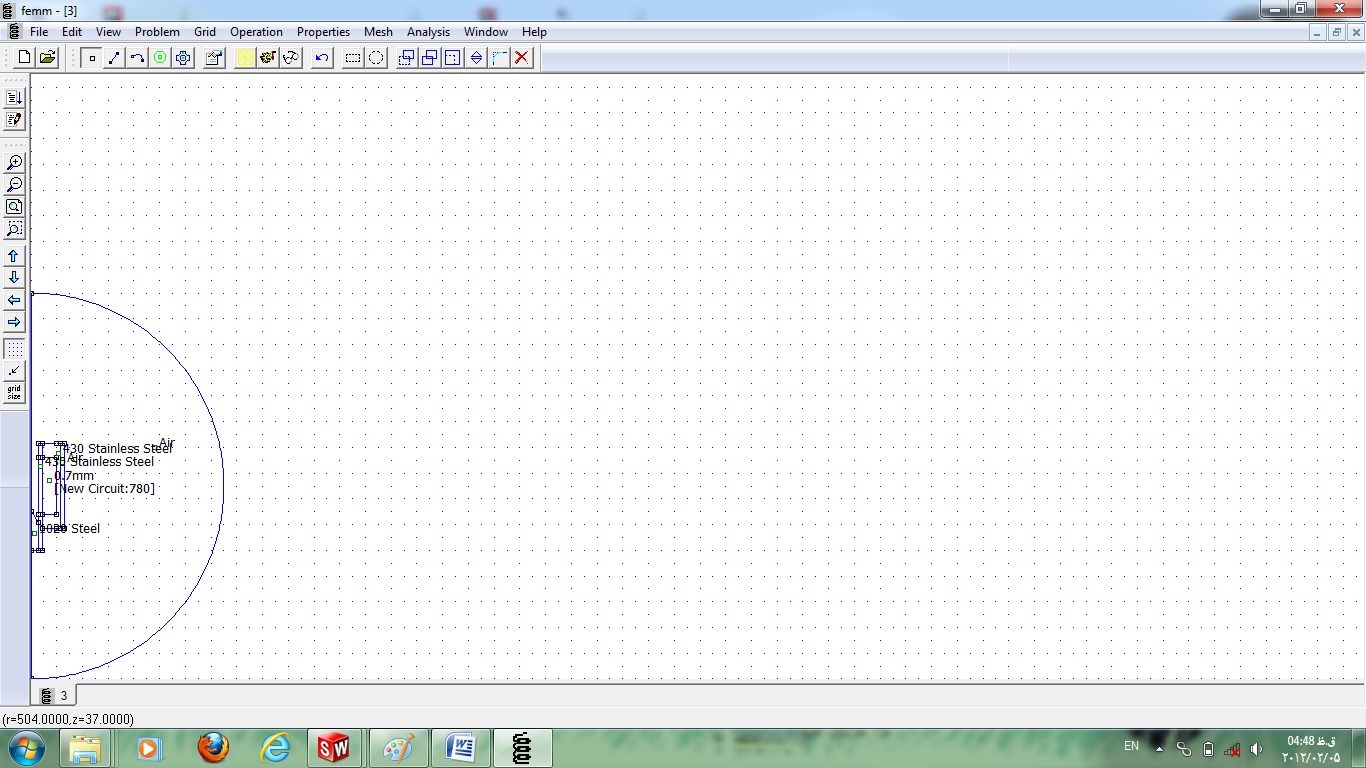Expand the Analysis menu
The image size is (1366, 768).
pyautogui.click(x=428, y=32)
